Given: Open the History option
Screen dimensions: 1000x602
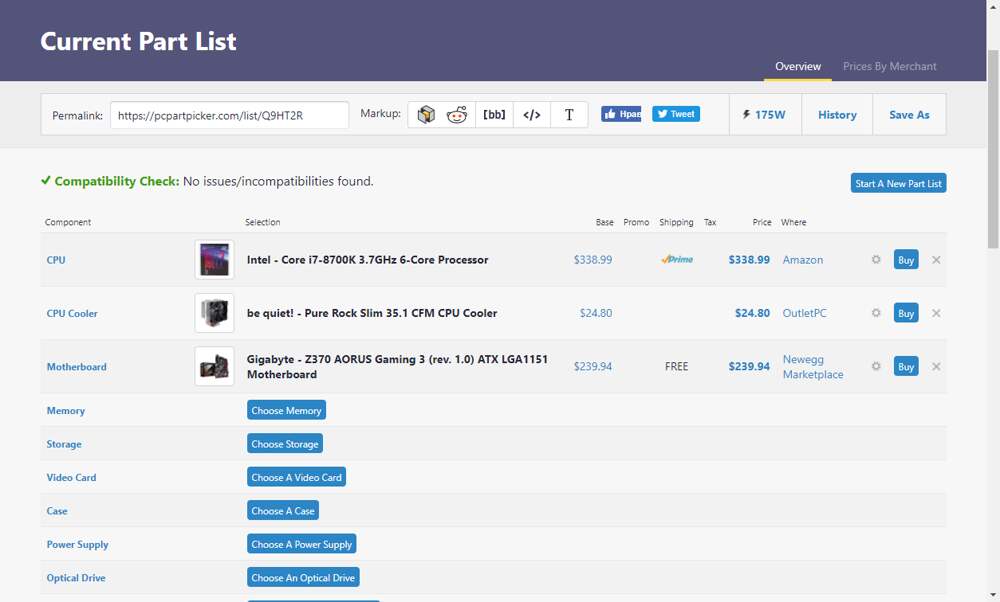Looking at the screenshot, I should point(837,115).
